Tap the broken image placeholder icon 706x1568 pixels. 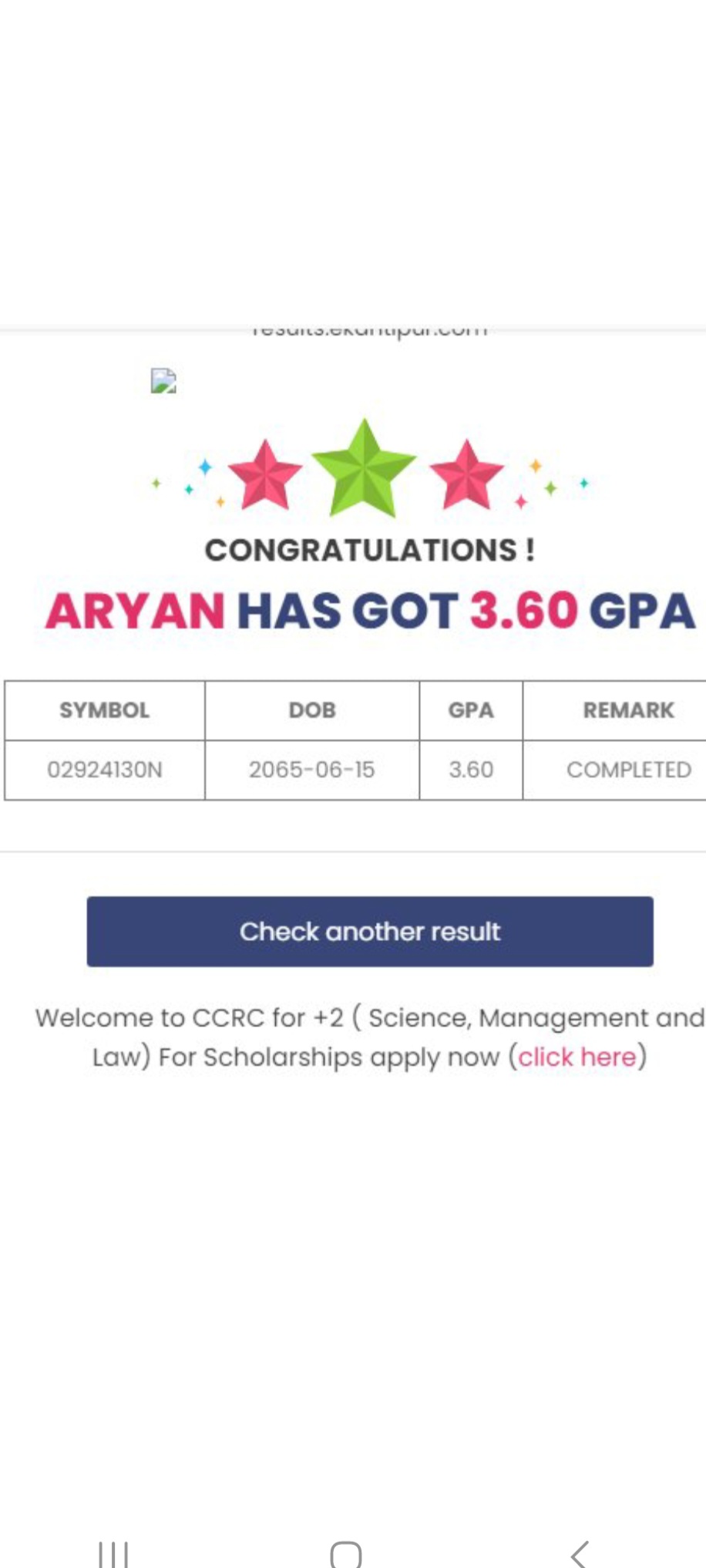(x=163, y=381)
